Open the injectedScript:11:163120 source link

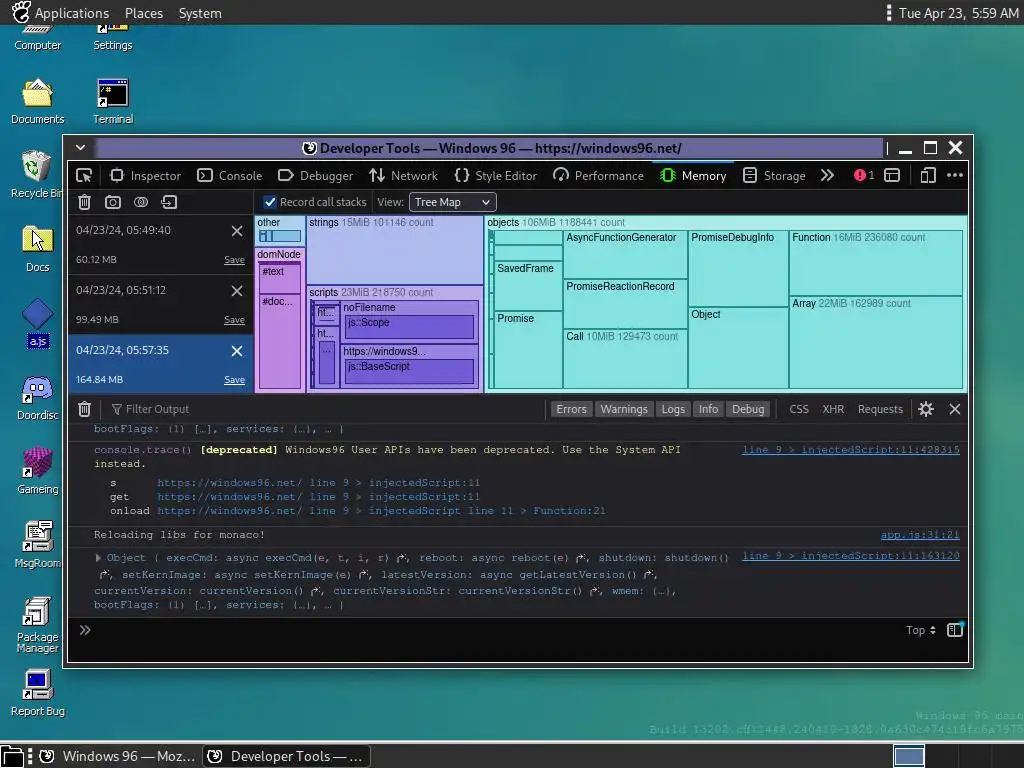click(851, 556)
